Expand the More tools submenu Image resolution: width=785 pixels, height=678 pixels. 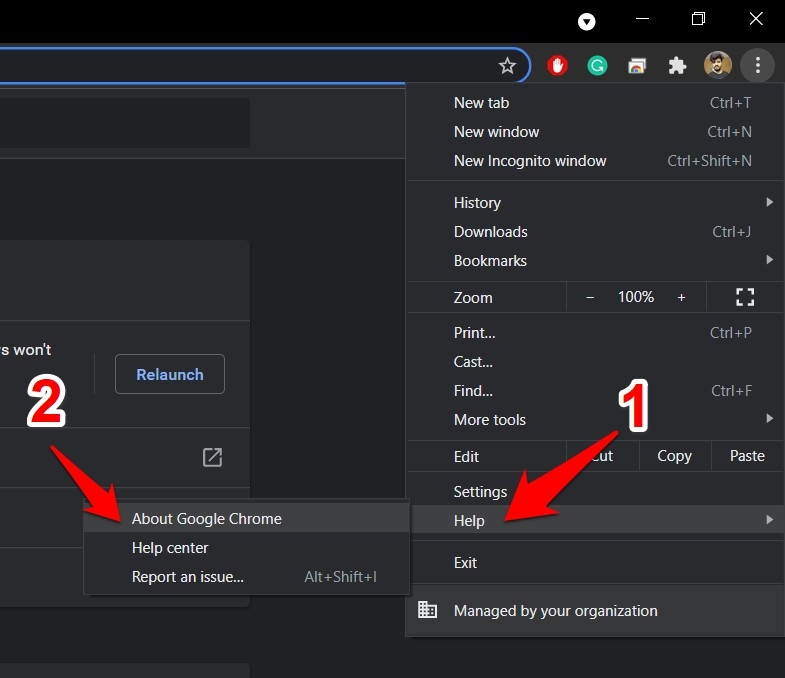[x=595, y=420]
